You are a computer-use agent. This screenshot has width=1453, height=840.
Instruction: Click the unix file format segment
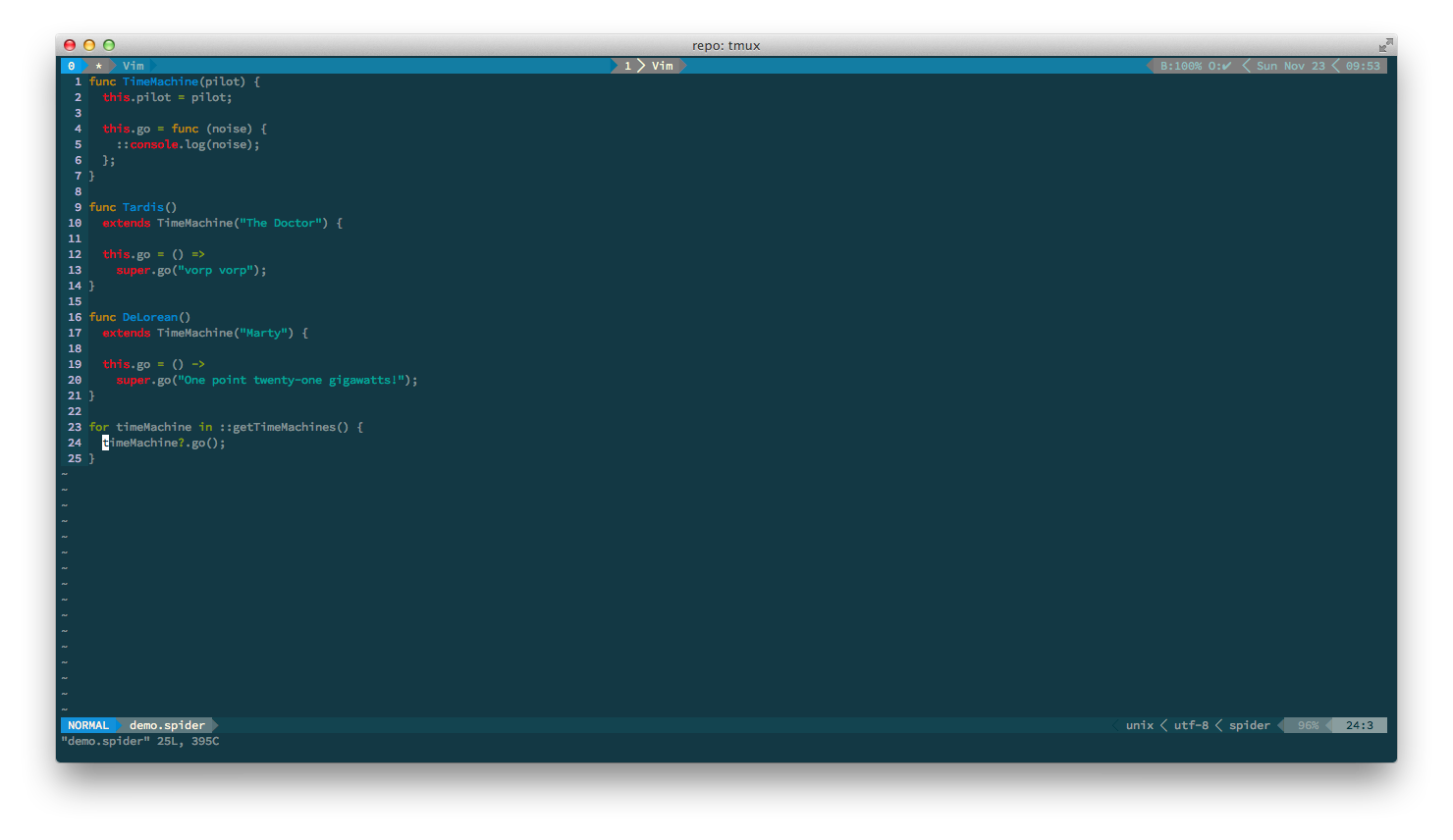1139,725
